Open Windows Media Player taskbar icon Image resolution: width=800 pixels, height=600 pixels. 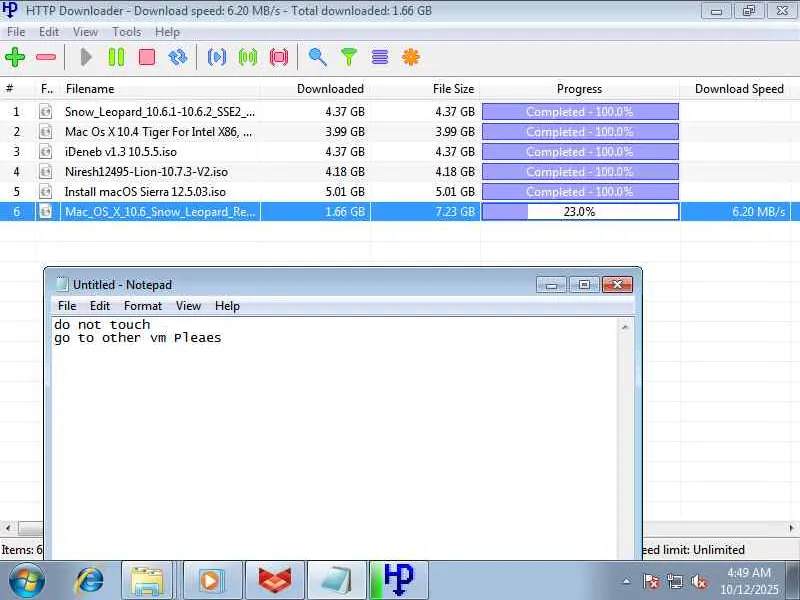212,581
